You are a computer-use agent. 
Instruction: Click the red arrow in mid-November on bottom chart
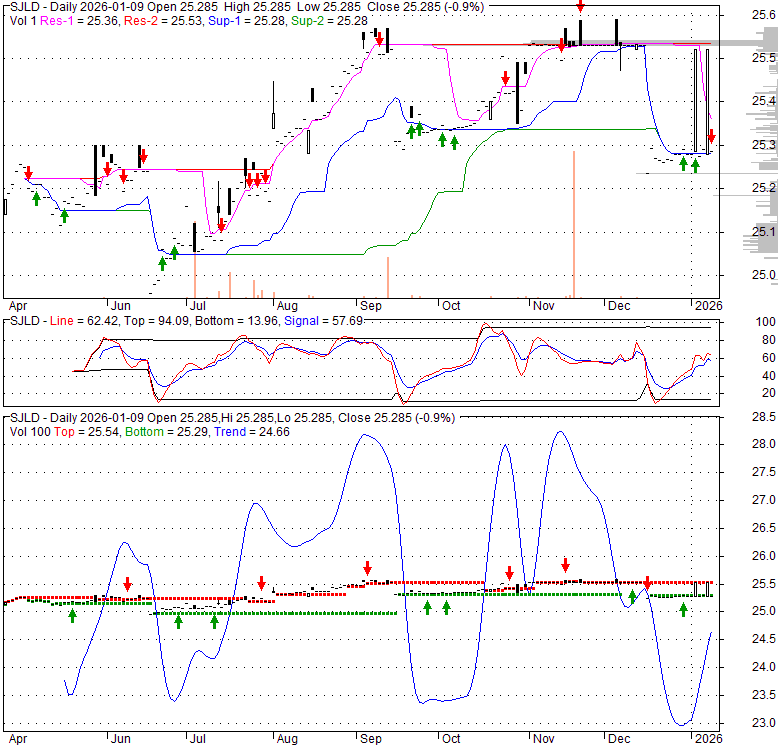[x=565, y=564]
